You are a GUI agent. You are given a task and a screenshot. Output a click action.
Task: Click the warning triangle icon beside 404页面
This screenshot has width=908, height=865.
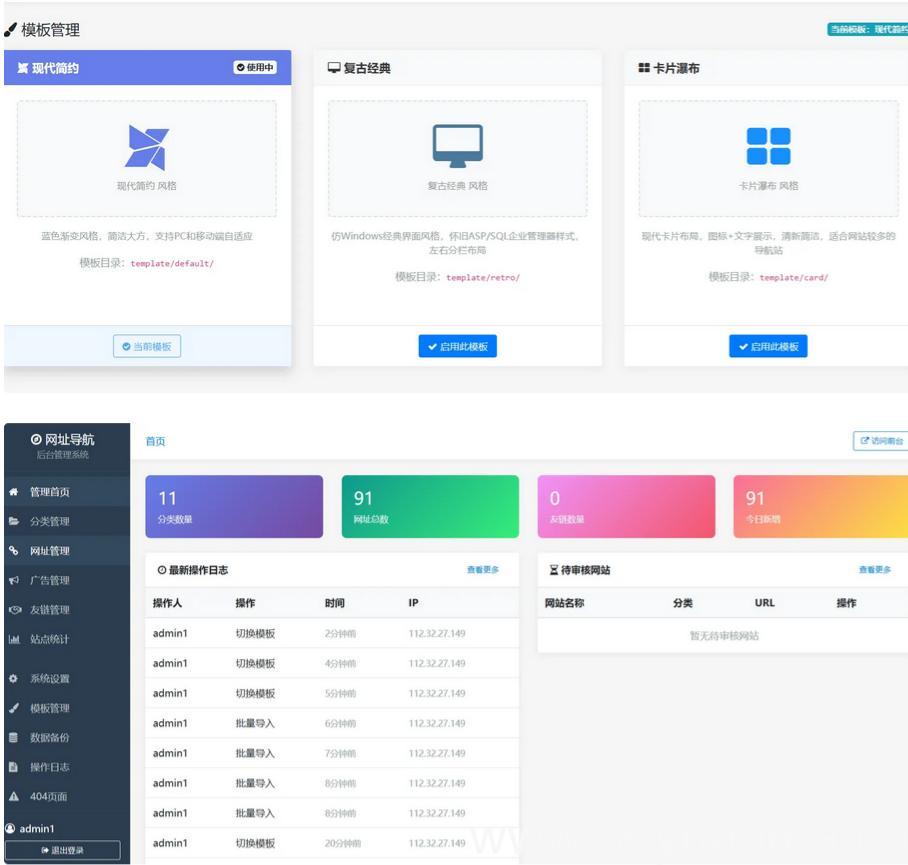tap(14, 797)
